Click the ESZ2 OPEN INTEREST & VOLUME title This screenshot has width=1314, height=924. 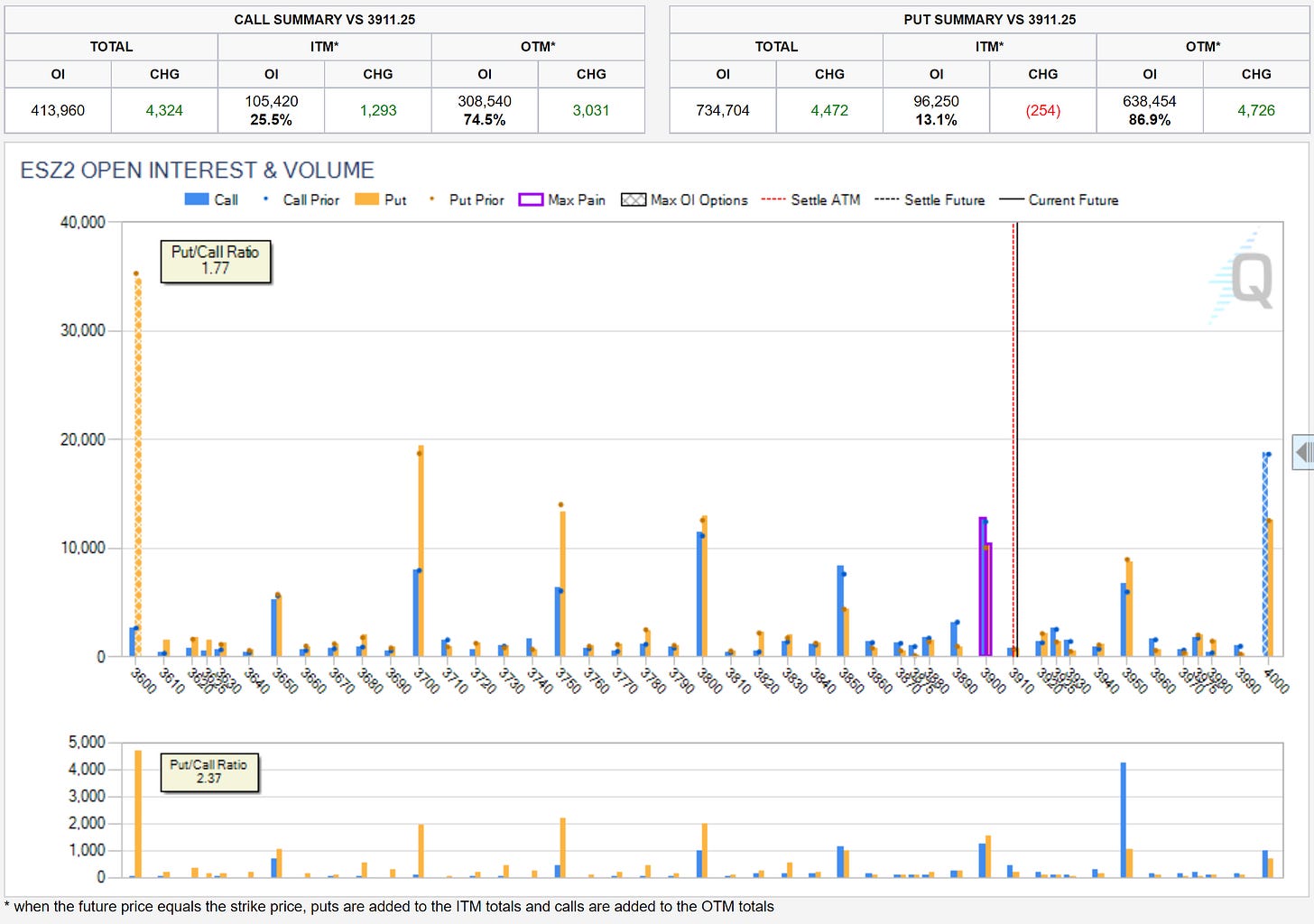pyautogui.click(x=197, y=170)
